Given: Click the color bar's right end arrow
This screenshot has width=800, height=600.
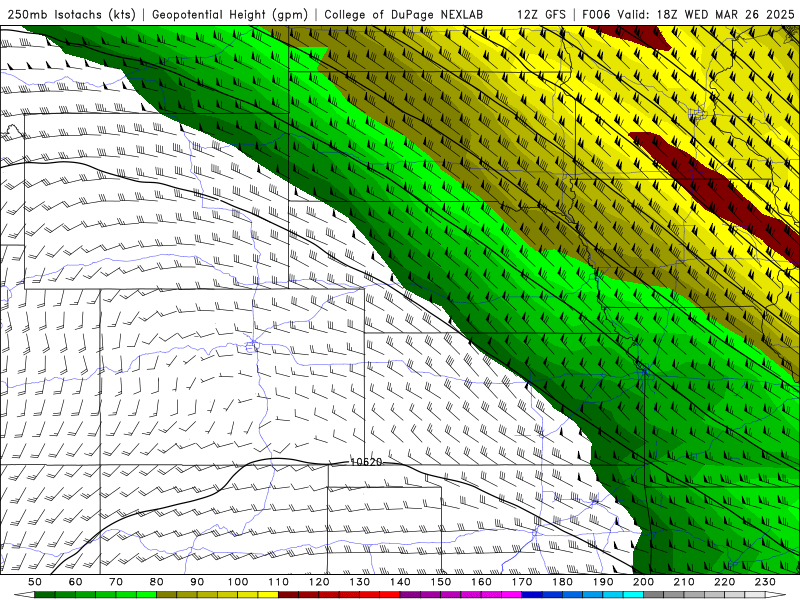Looking at the screenshot, I should [x=776, y=595].
